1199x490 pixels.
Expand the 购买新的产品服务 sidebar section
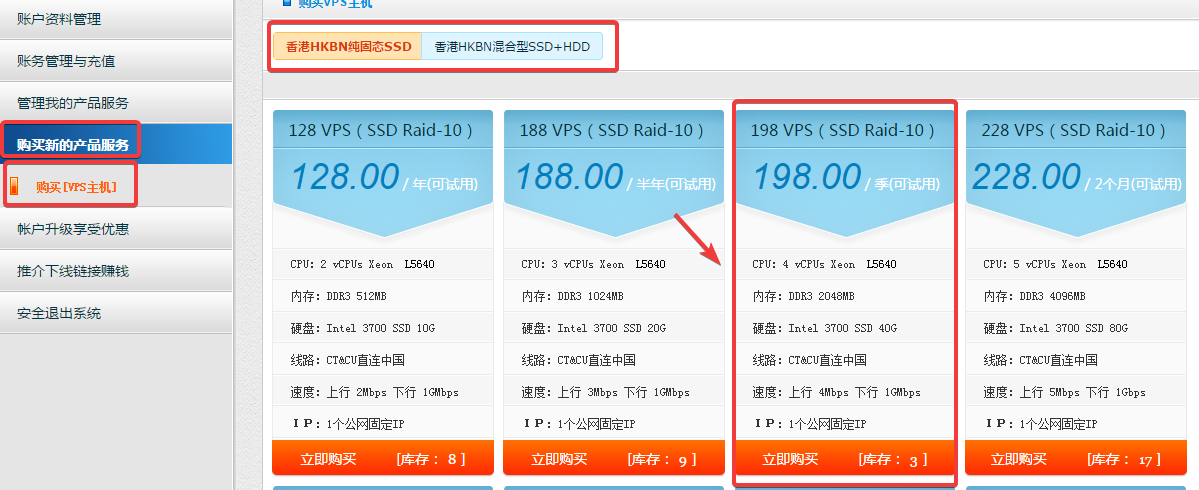(73, 145)
